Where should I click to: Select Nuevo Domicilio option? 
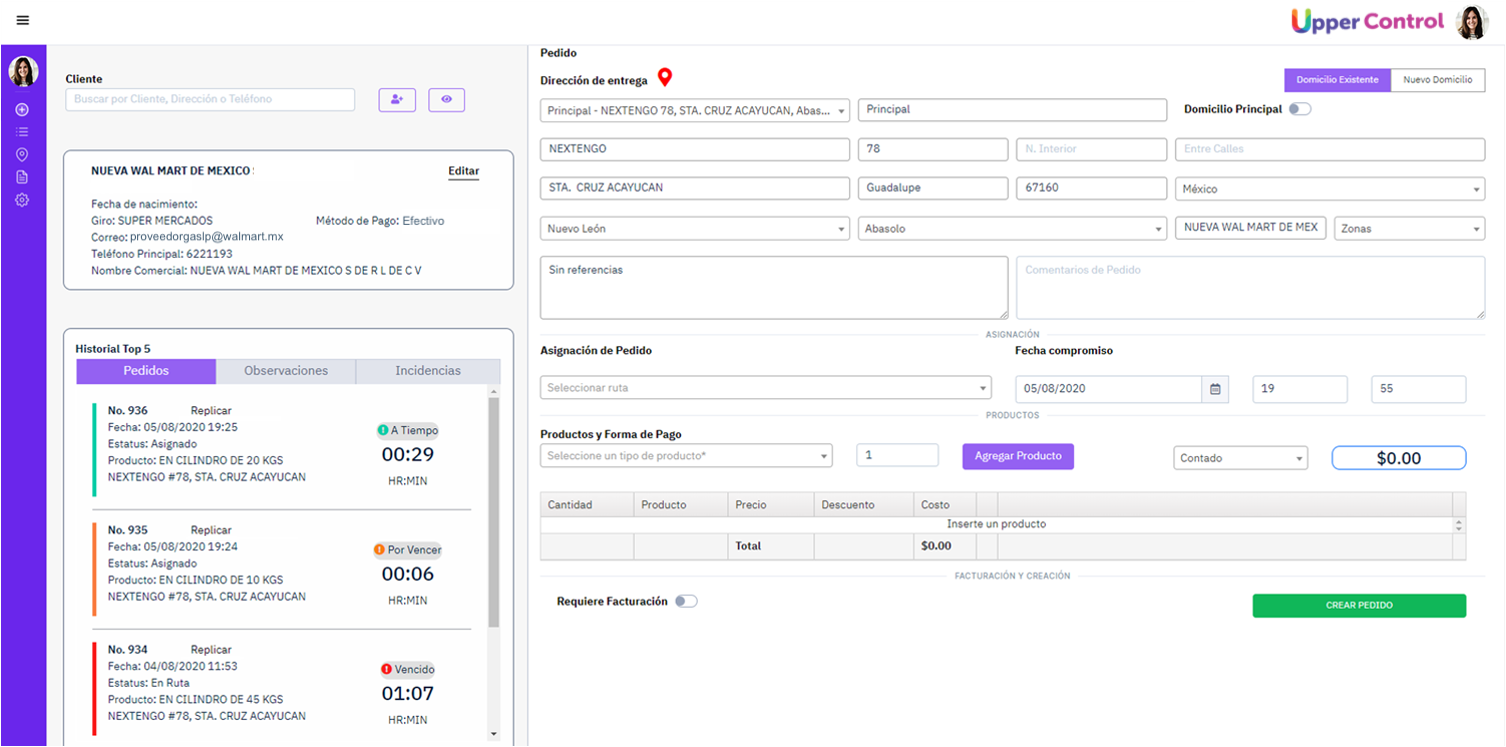(x=1437, y=80)
